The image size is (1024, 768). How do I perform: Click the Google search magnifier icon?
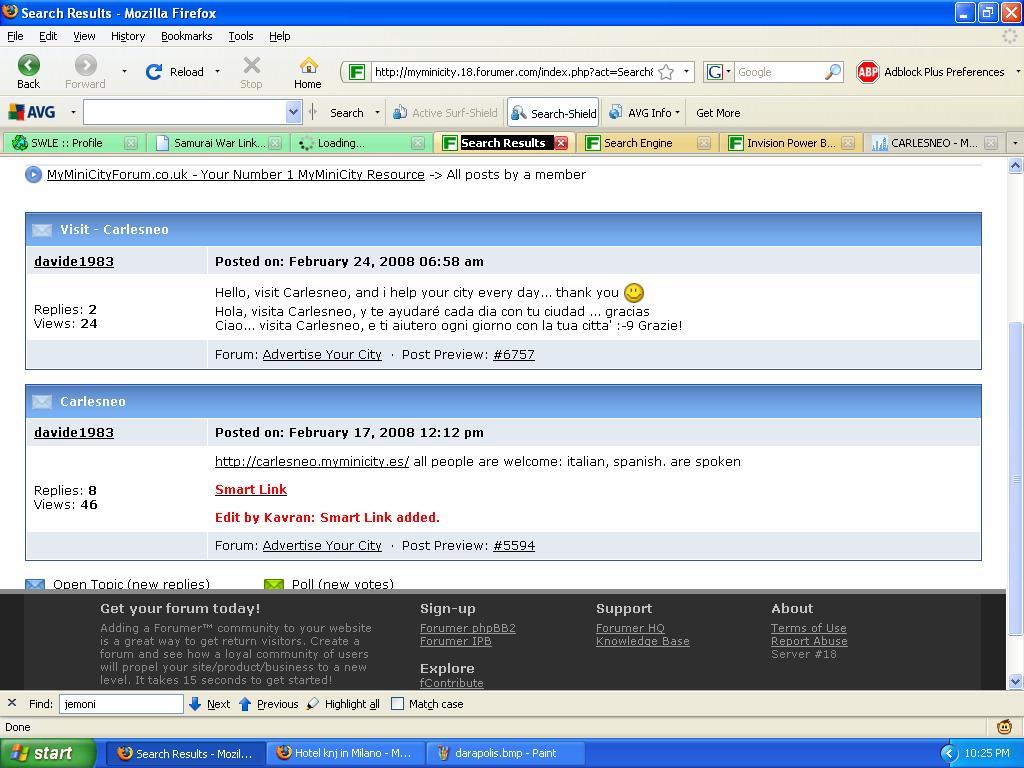click(x=832, y=72)
